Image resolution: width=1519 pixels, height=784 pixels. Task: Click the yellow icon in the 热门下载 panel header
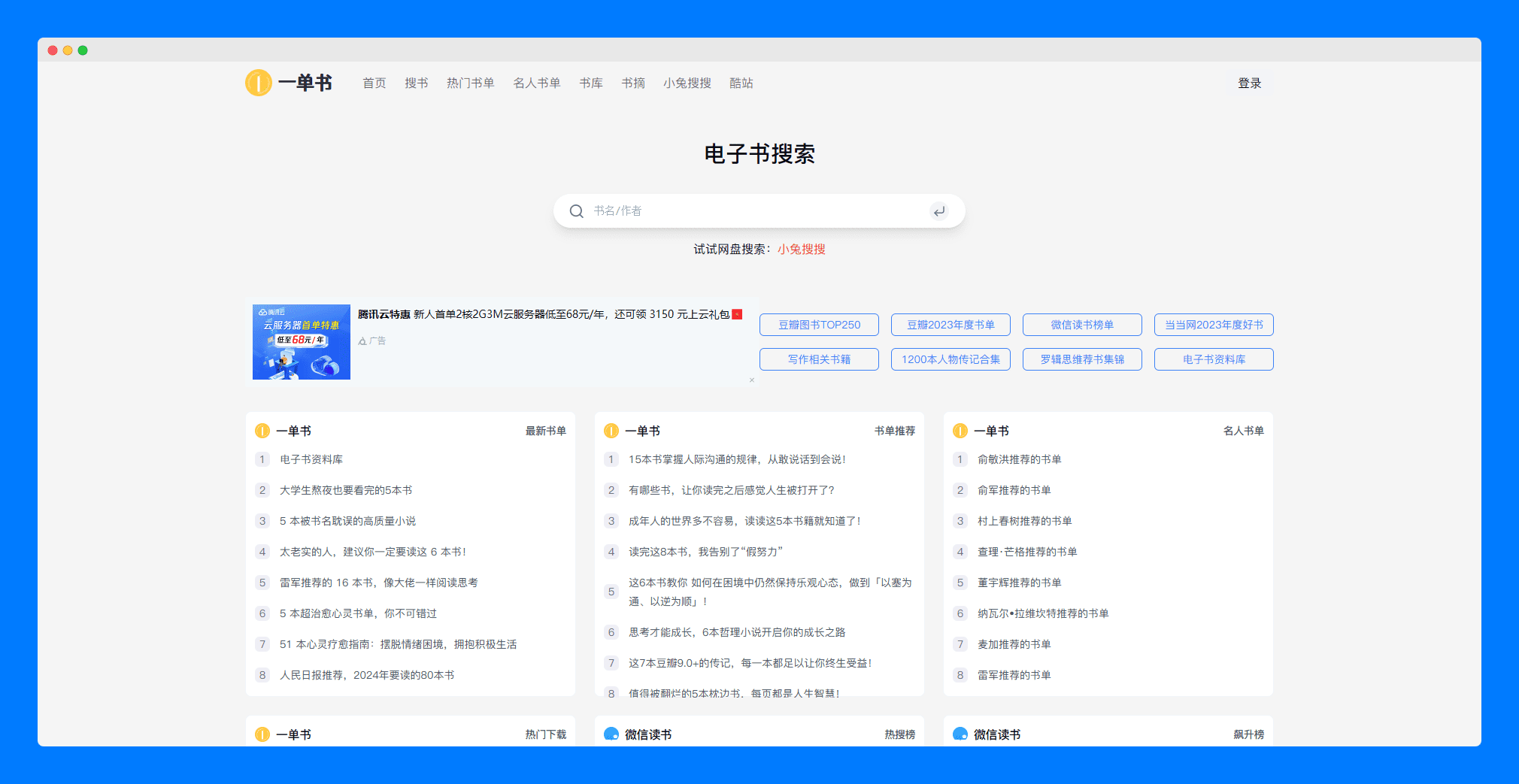point(262,734)
